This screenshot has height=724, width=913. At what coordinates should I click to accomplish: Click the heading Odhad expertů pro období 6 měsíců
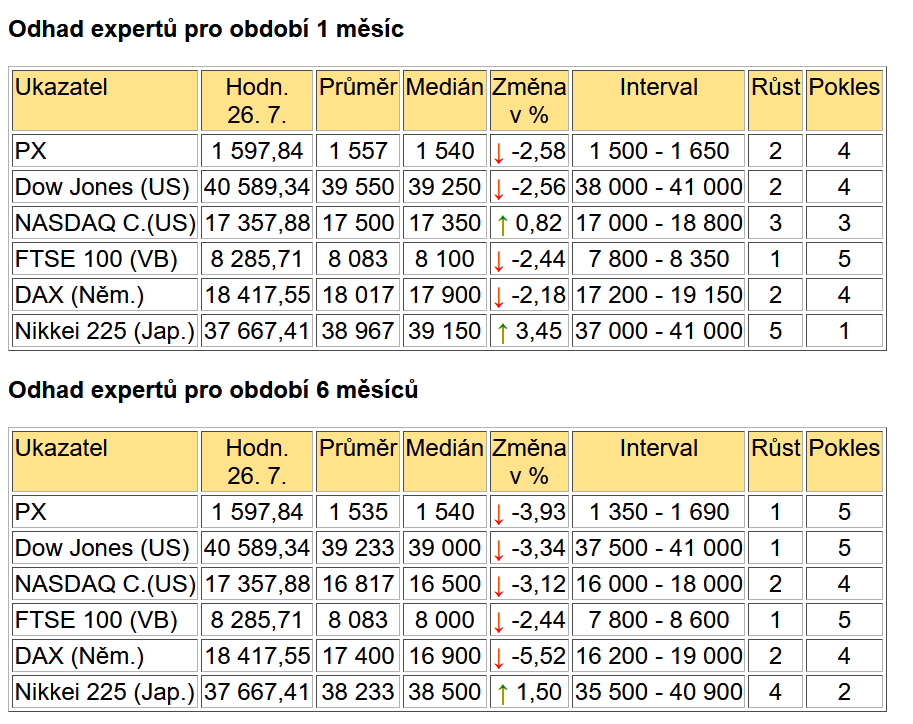(x=213, y=390)
